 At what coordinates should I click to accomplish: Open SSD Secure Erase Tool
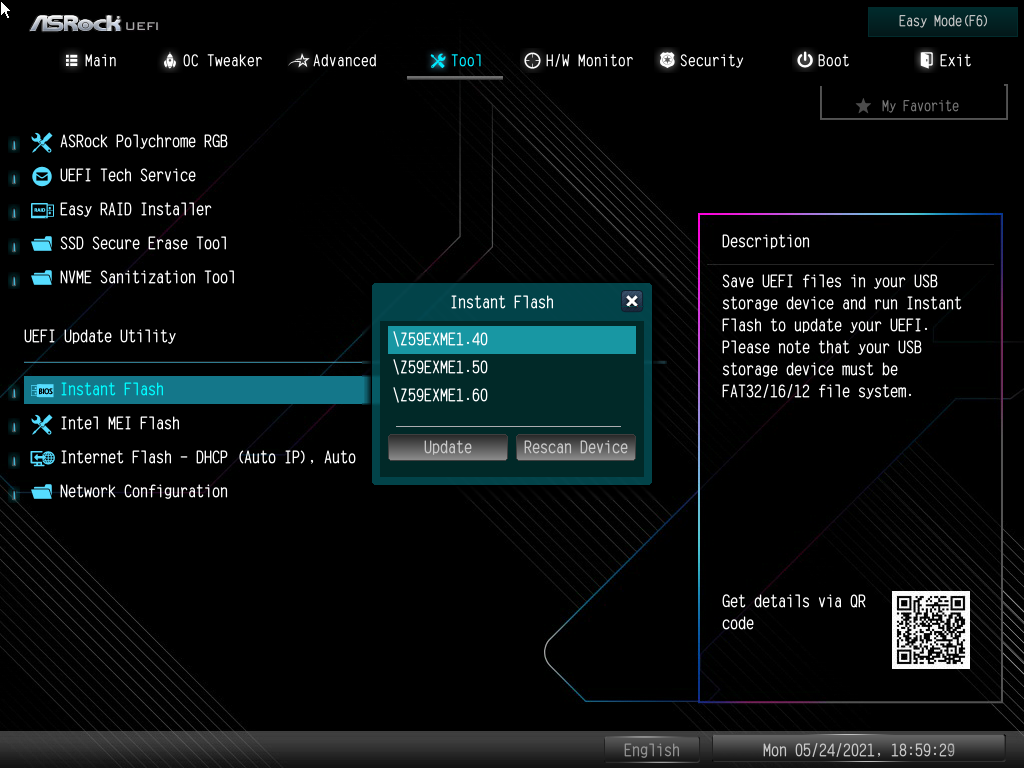coord(144,244)
